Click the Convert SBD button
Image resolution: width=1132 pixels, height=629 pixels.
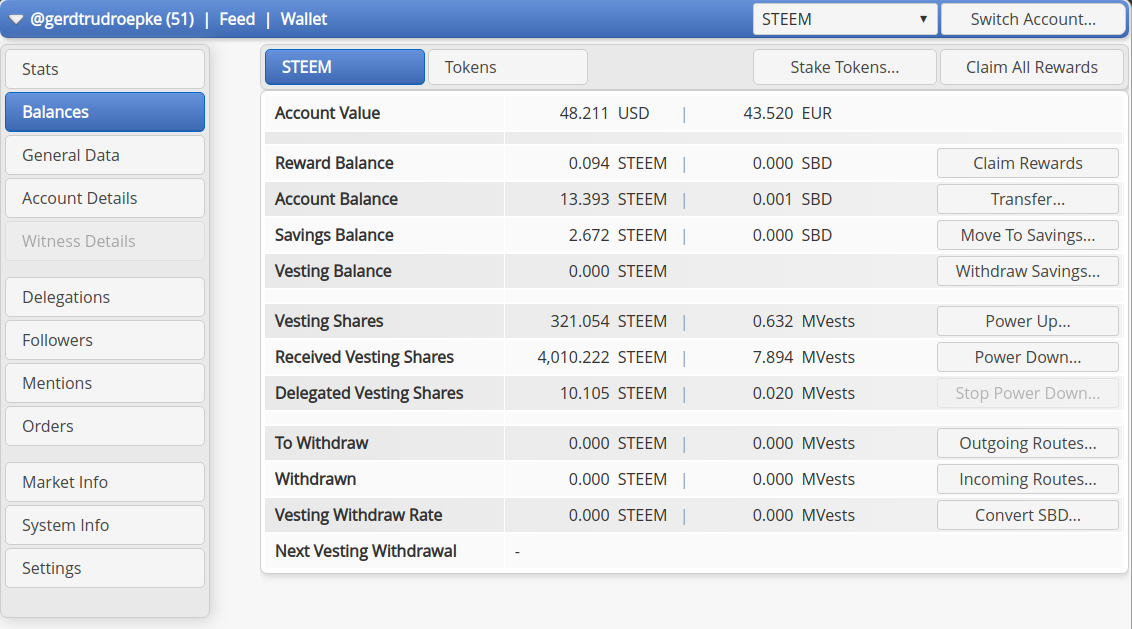1027,516
